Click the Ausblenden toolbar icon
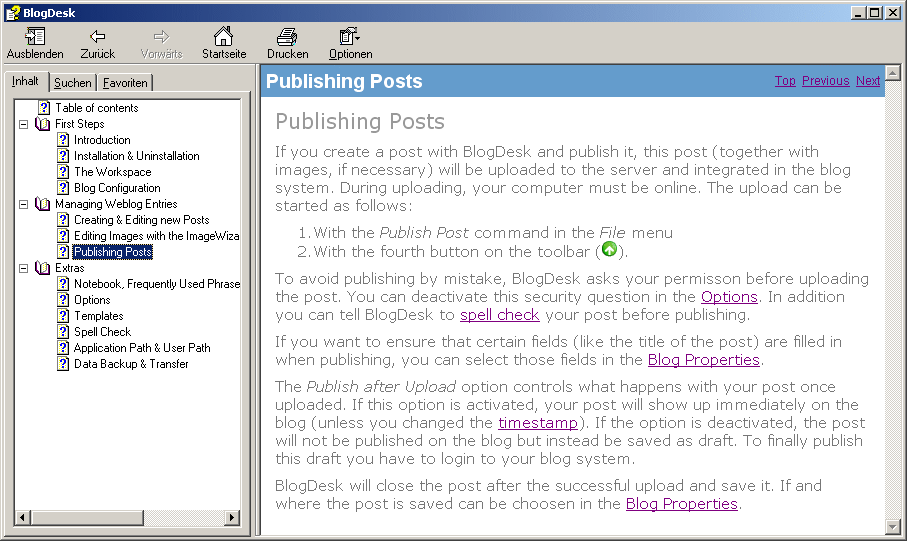 [35, 37]
